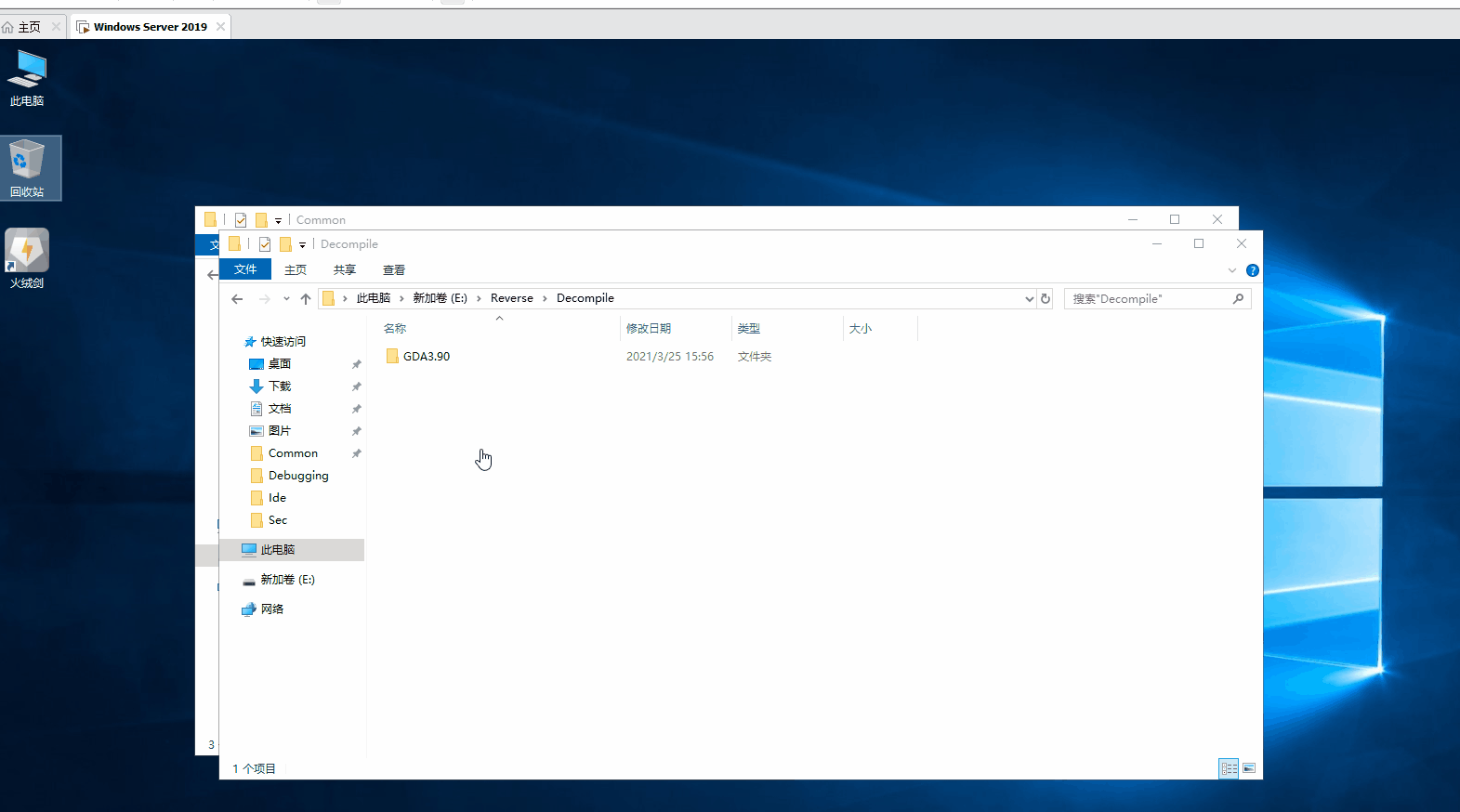Viewport: 1460px width, 812px height.
Task: Switch to the 查看 ribbon tab
Action: click(394, 270)
